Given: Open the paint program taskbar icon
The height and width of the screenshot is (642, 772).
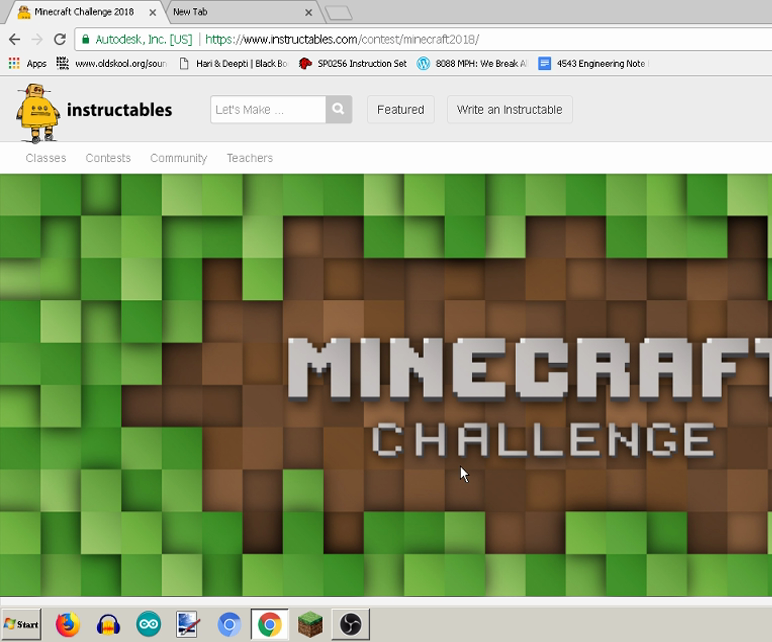Looking at the screenshot, I should pos(188,625).
